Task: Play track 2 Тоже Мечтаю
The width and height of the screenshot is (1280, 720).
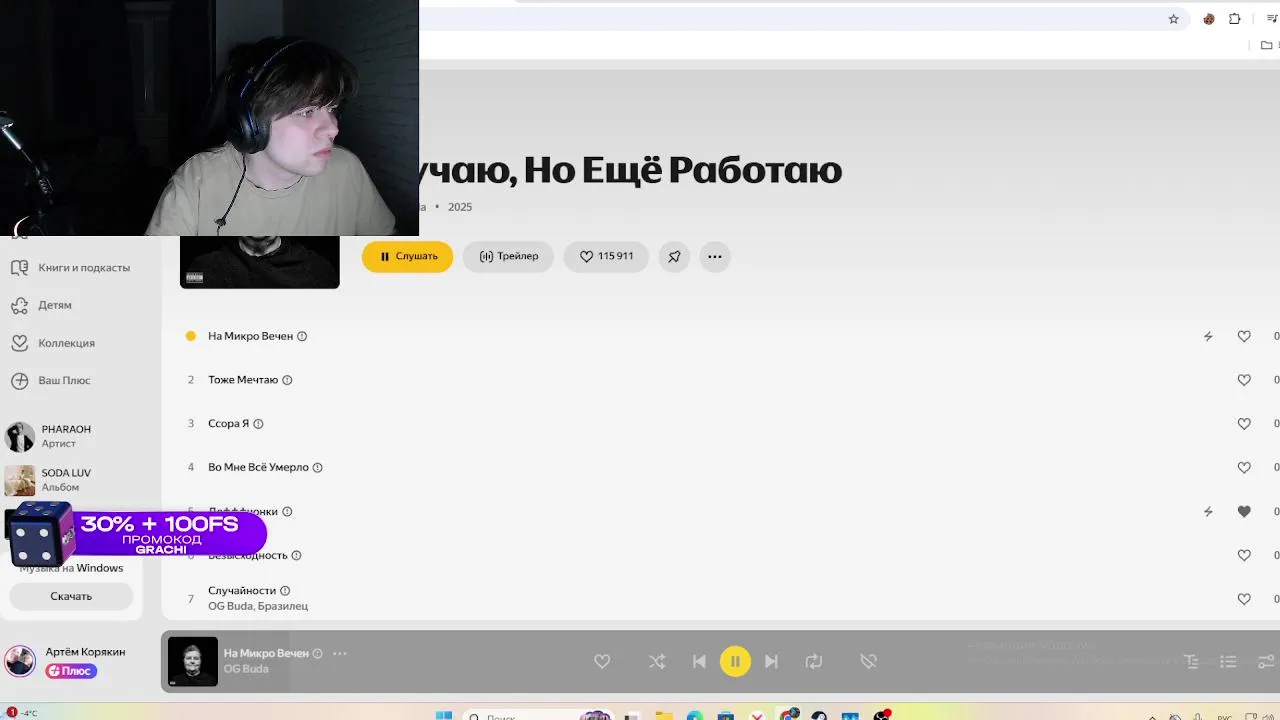Action: 243,380
